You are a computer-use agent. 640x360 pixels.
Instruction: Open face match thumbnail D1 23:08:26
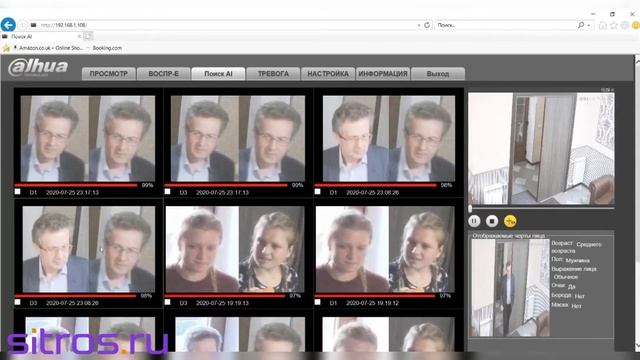pos(389,138)
